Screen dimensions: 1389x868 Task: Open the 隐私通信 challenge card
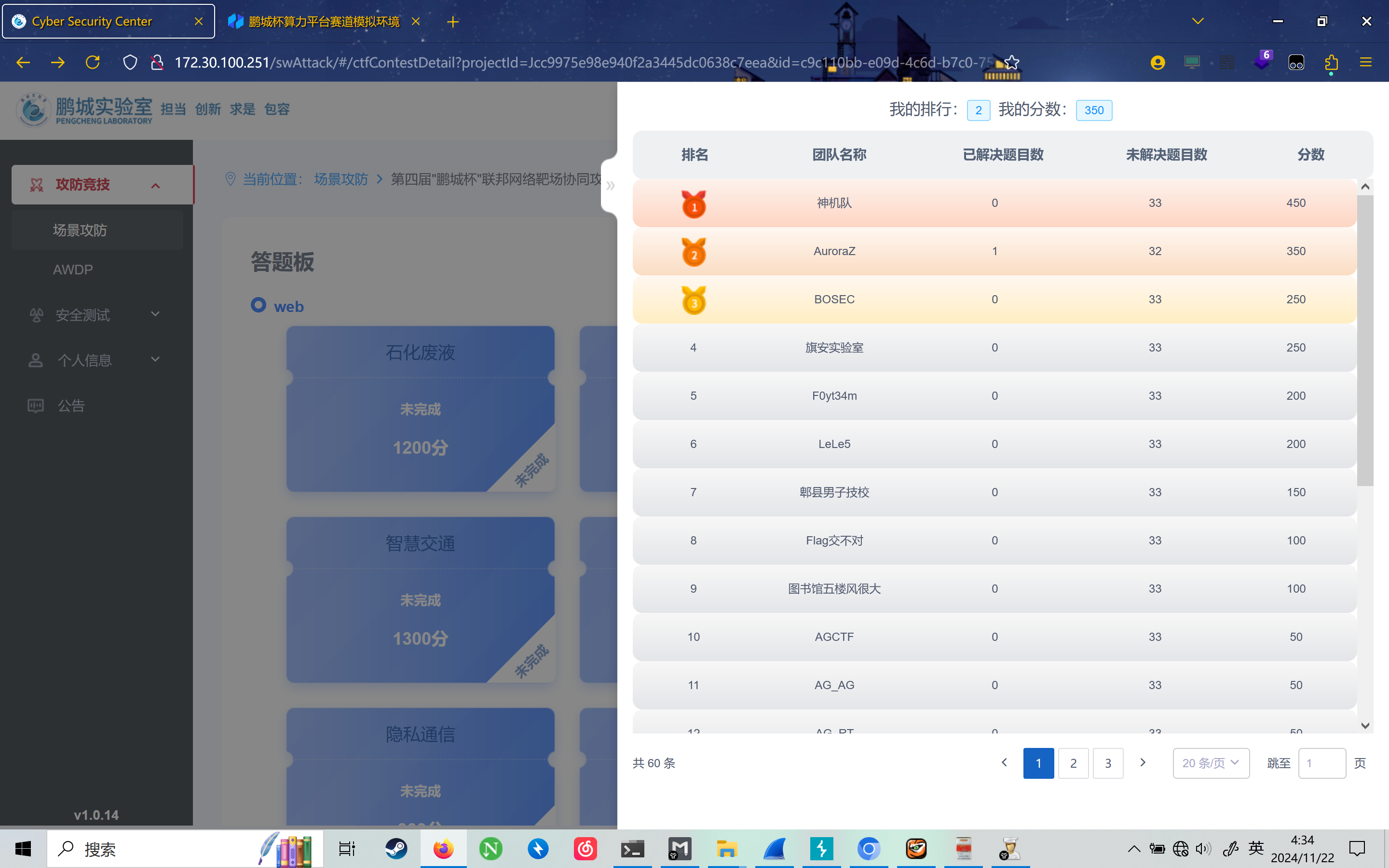(421, 767)
